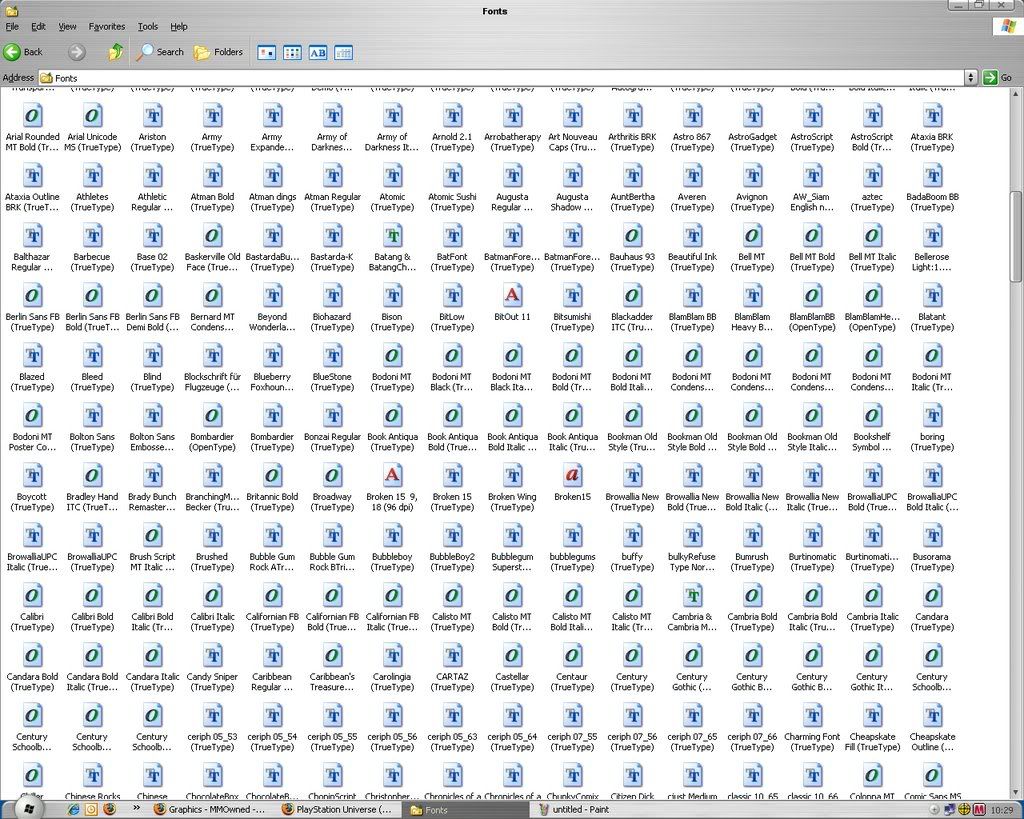Select the Atomic Sushi font icon

tap(452, 176)
